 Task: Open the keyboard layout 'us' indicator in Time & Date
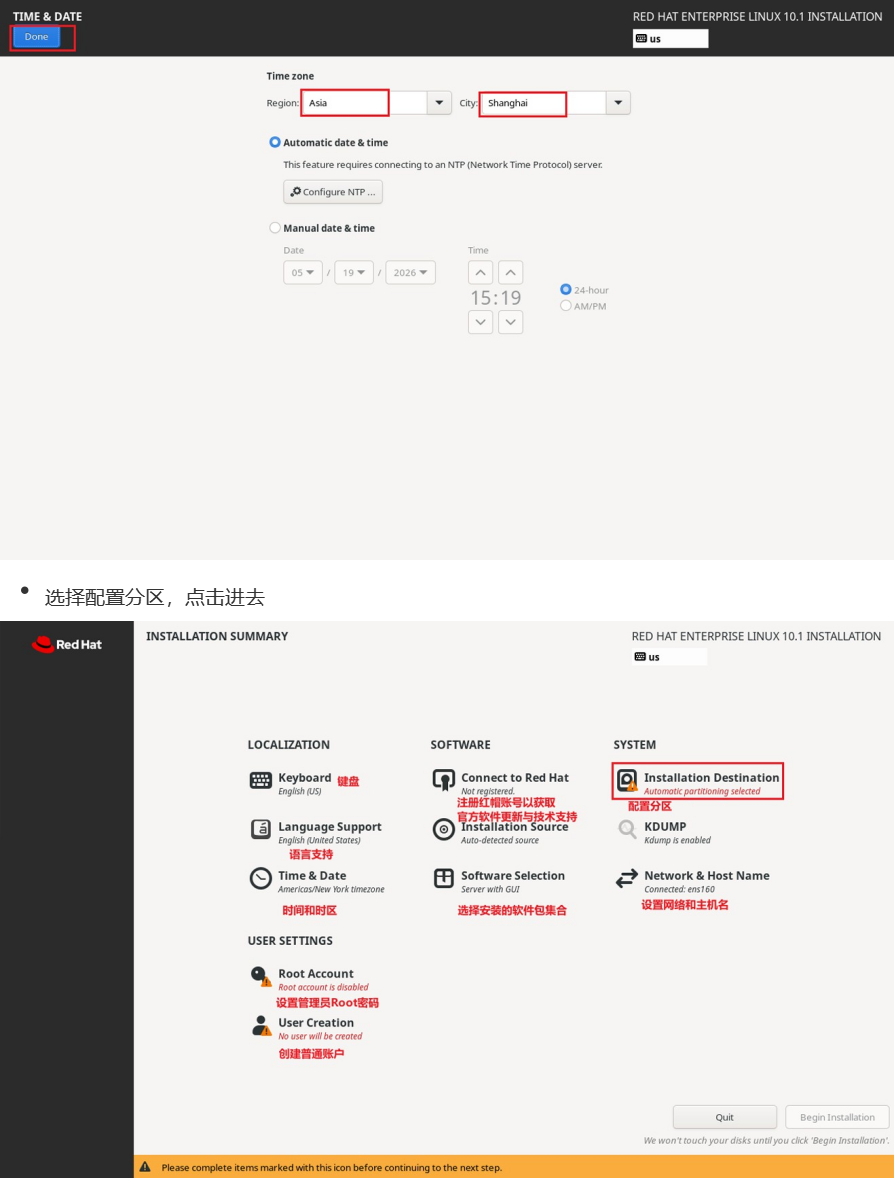pos(670,38)
